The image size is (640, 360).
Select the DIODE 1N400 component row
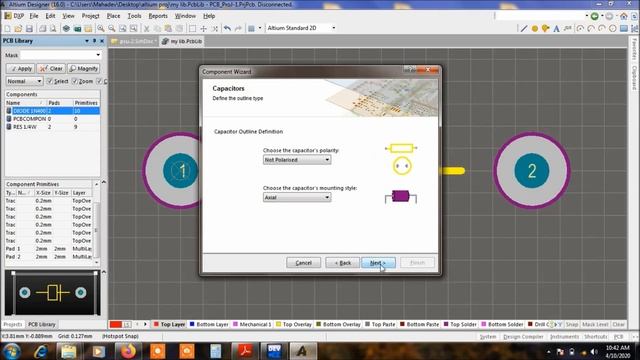click(52, 111)
